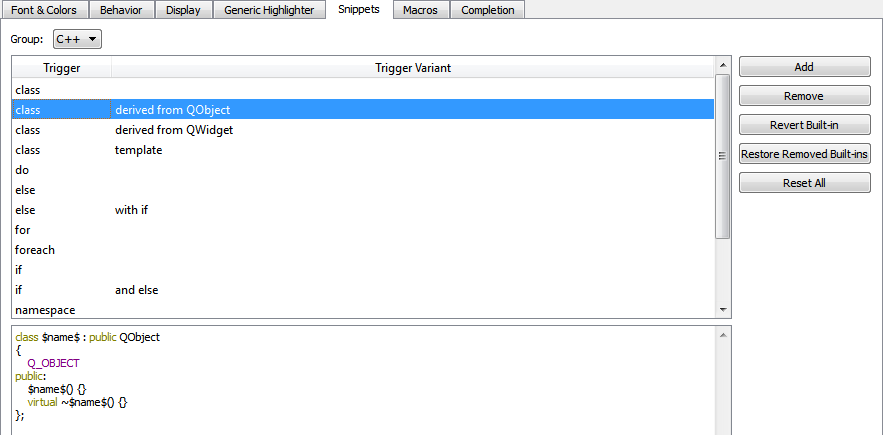
Task: Open the Behavior tab
Action: 120,10
